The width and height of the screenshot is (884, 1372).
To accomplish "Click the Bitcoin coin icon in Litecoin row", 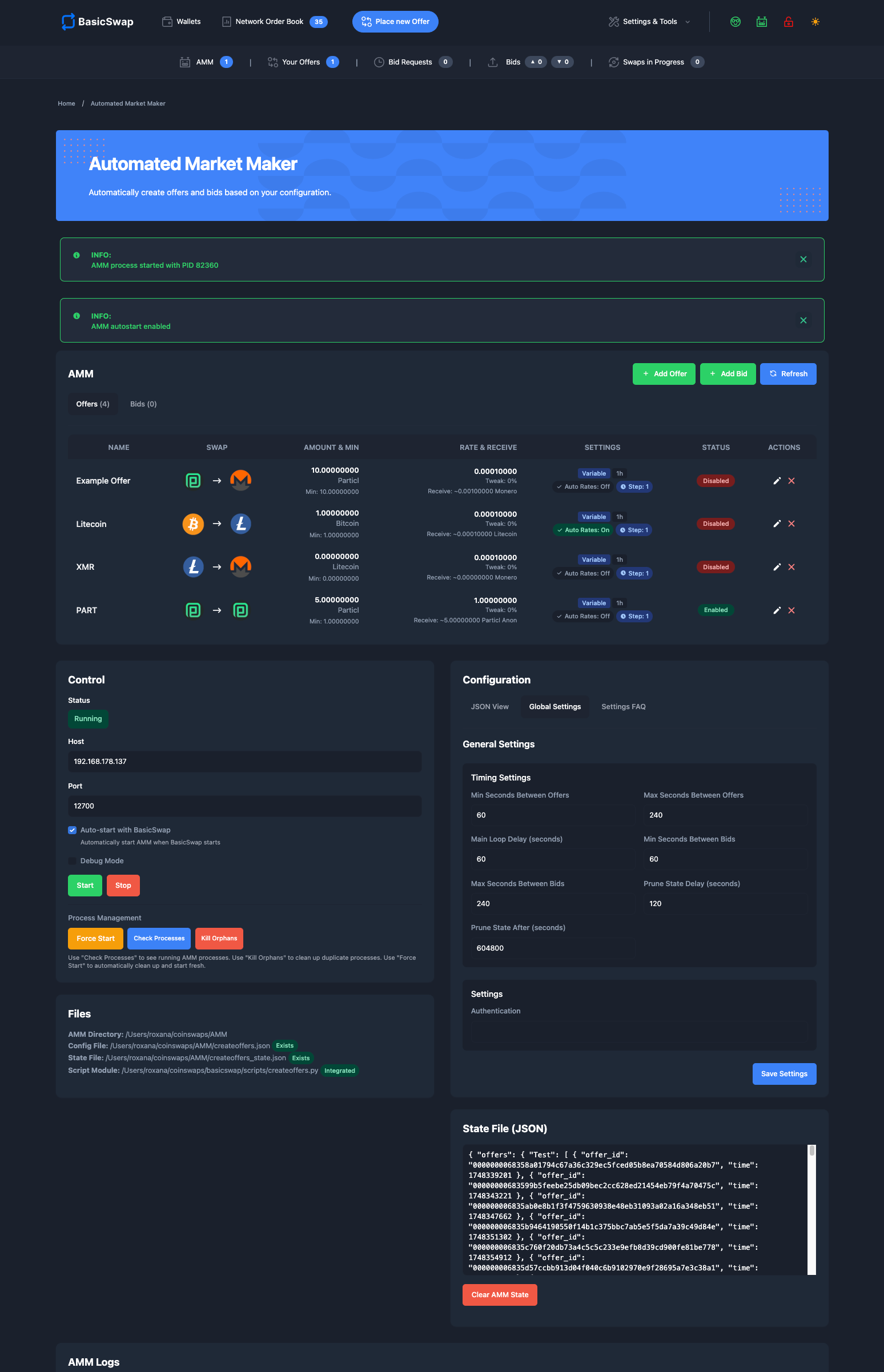I will click(193, 524).
